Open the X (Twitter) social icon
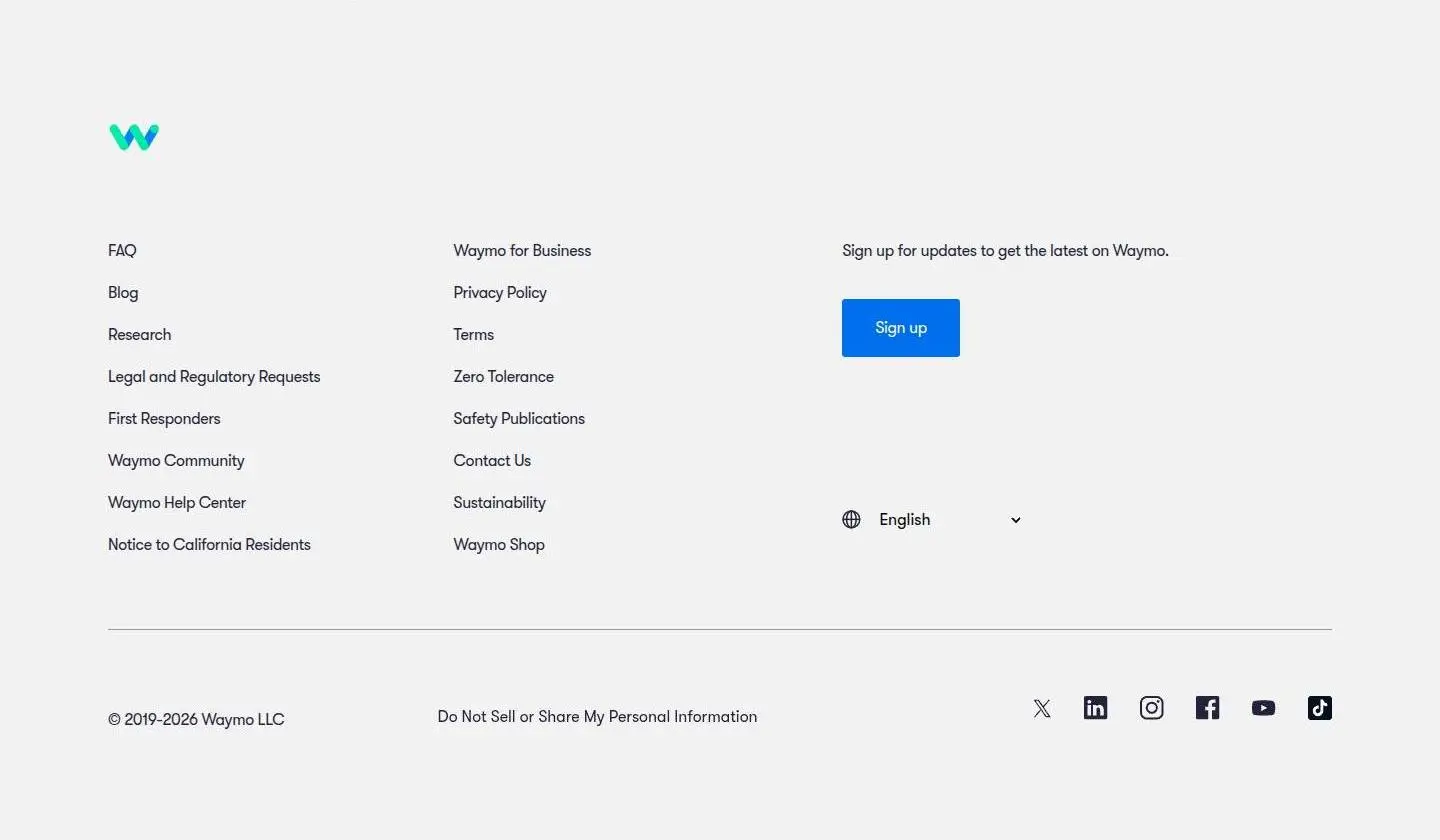 1042,709
